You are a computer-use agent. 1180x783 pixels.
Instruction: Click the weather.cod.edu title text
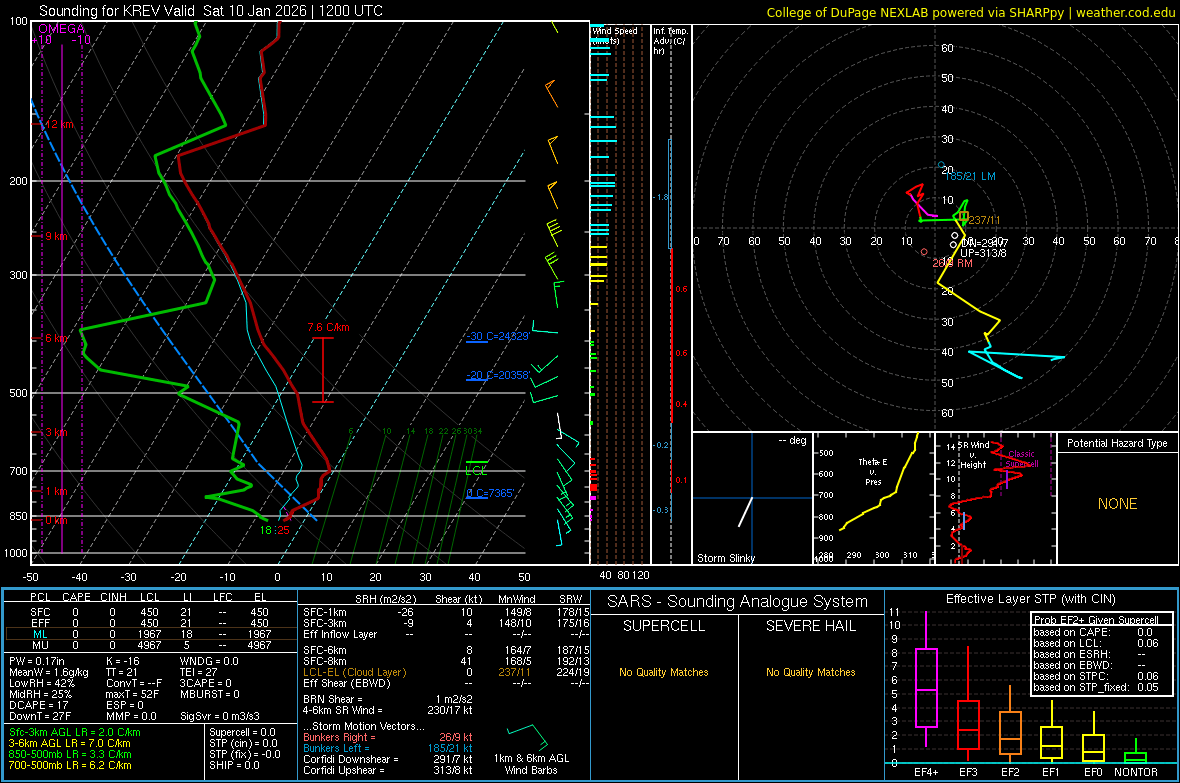(1125, 13)
